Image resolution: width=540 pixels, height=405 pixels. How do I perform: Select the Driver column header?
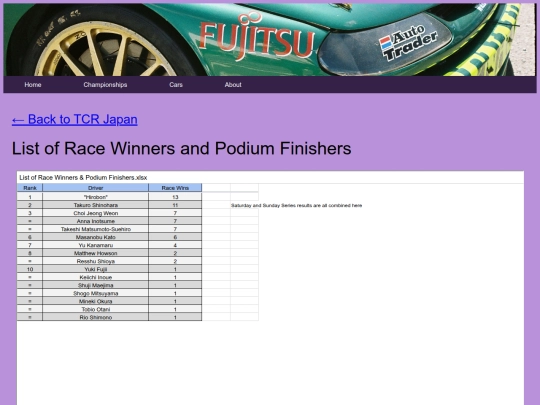pyautogui.click(x=96, y=188)
